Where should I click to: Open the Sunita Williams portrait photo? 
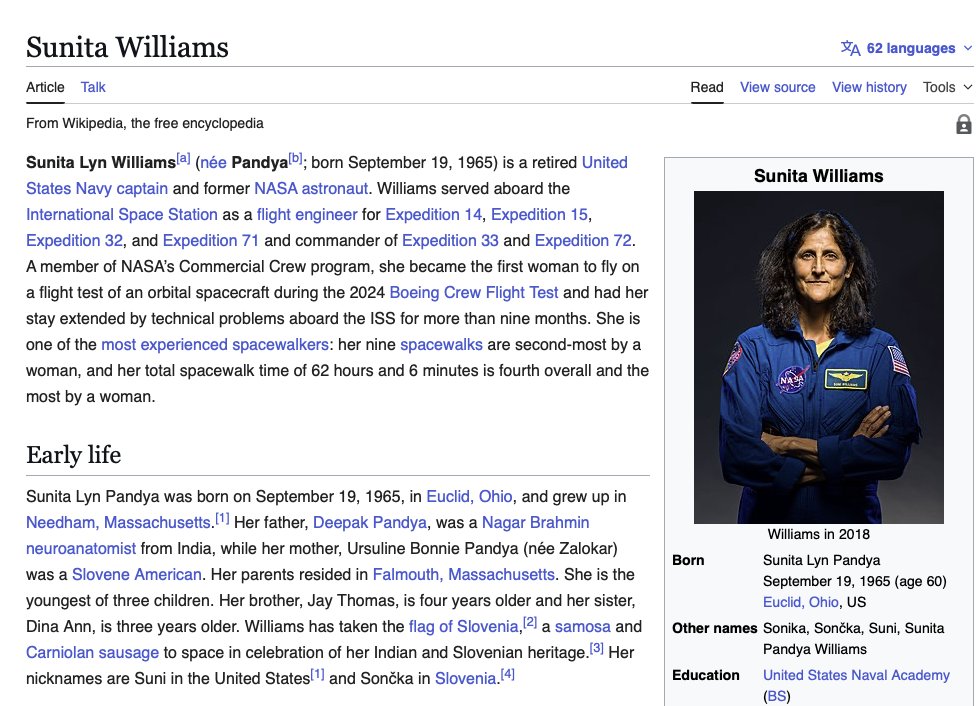(819, 357)
